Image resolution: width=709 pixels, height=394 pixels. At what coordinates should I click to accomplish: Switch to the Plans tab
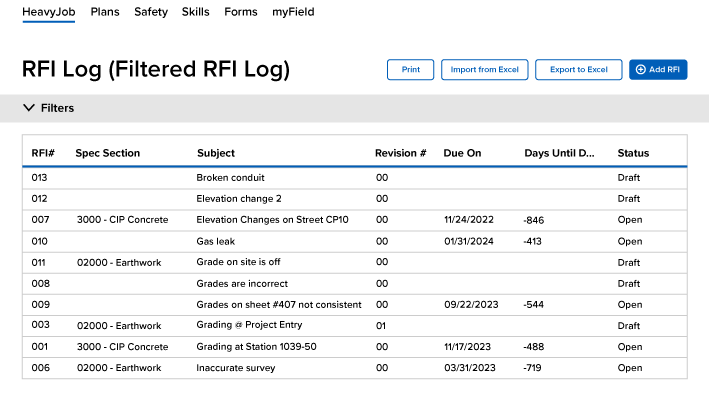105,12
